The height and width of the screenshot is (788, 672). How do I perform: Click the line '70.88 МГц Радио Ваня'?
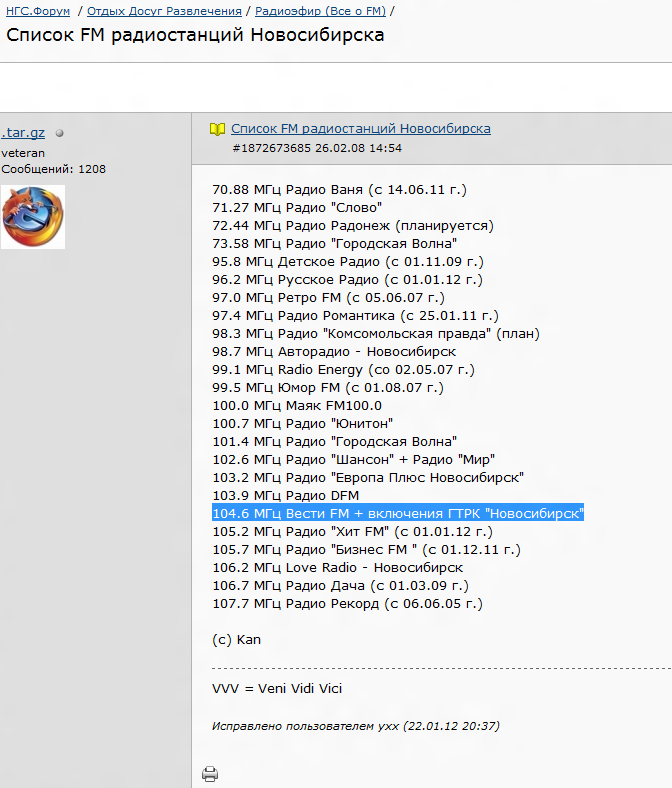tap(339, 190)
